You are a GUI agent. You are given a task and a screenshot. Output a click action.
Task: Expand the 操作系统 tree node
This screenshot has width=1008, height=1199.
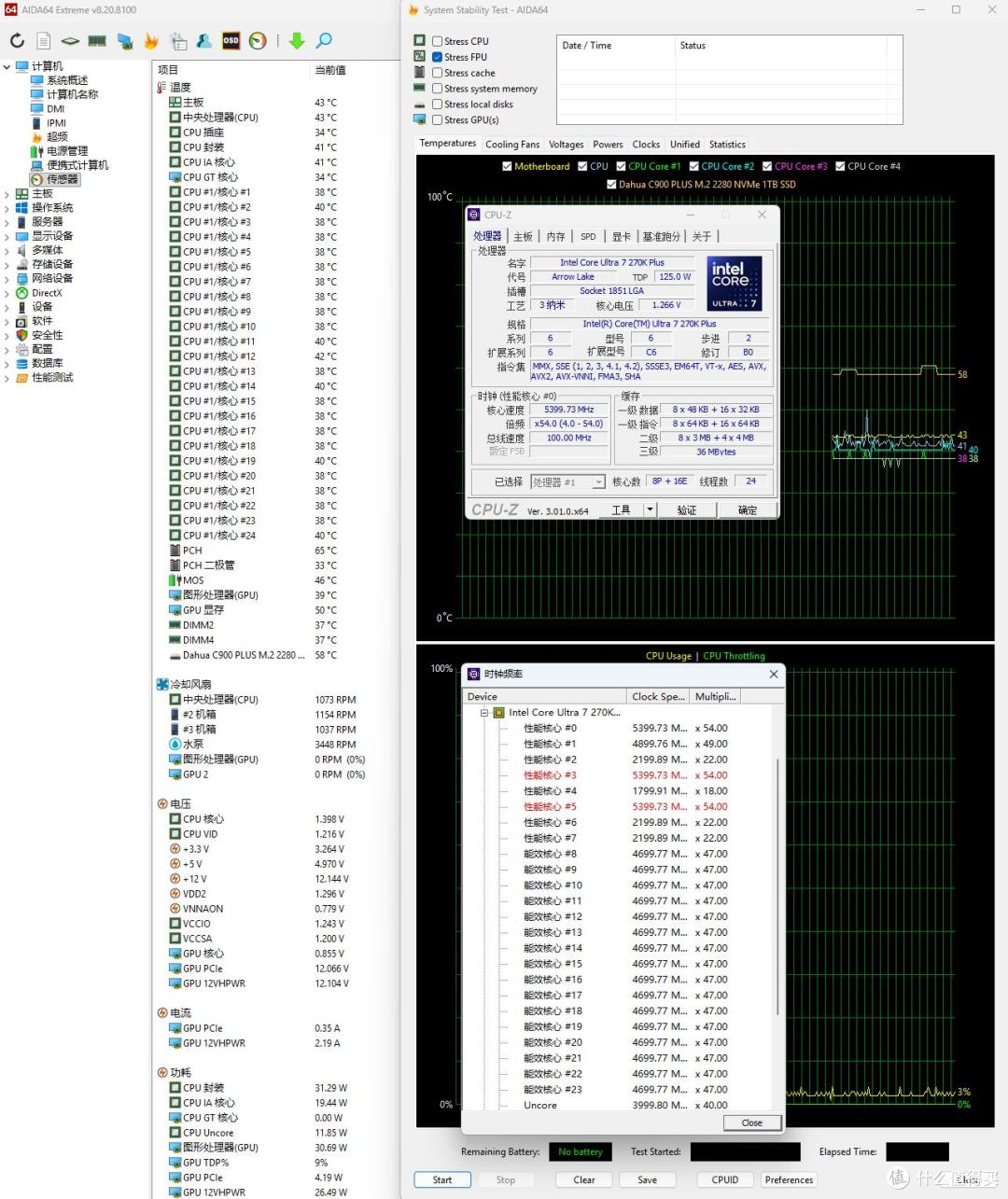[x=7, y=208]
